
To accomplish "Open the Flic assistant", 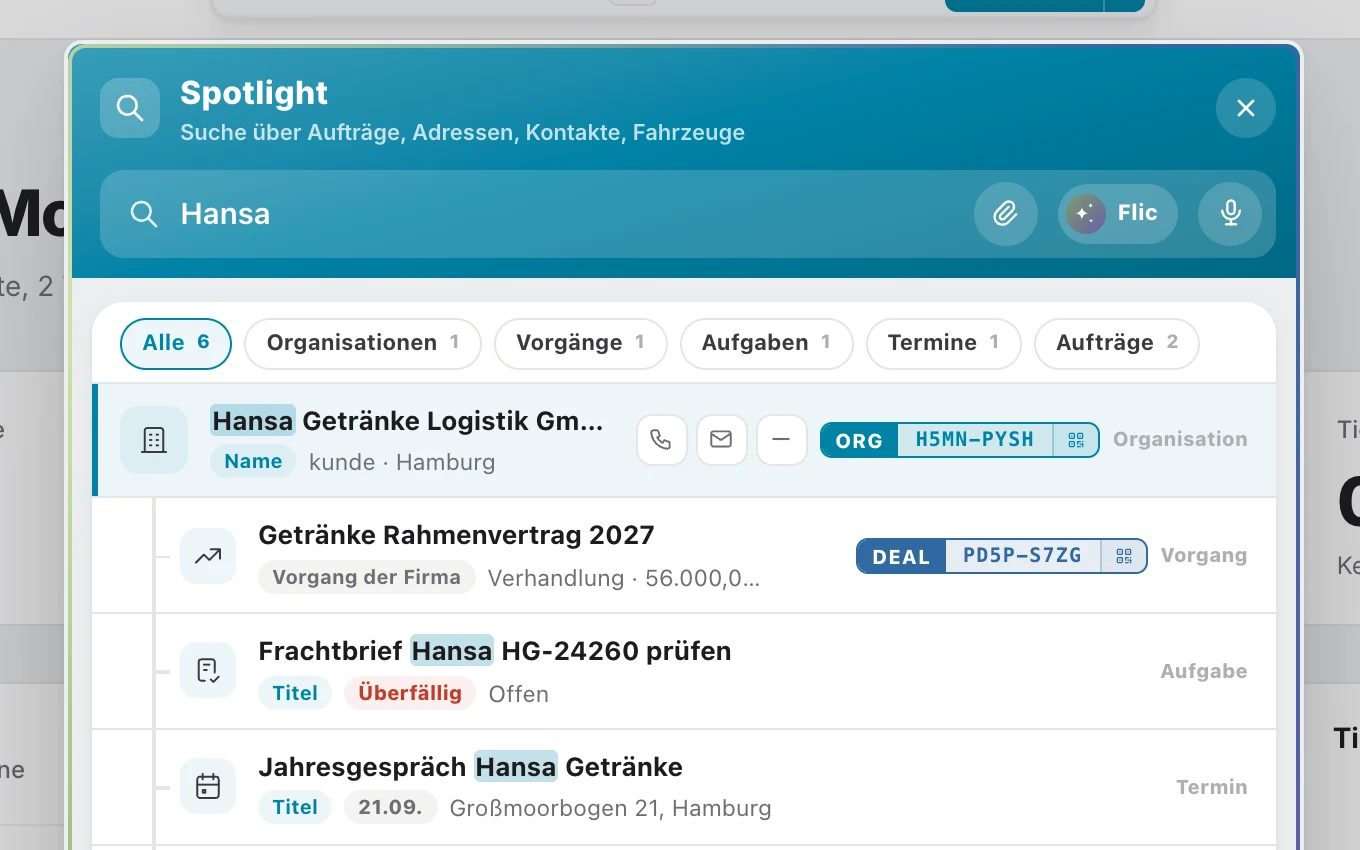I will (1118, 213).
